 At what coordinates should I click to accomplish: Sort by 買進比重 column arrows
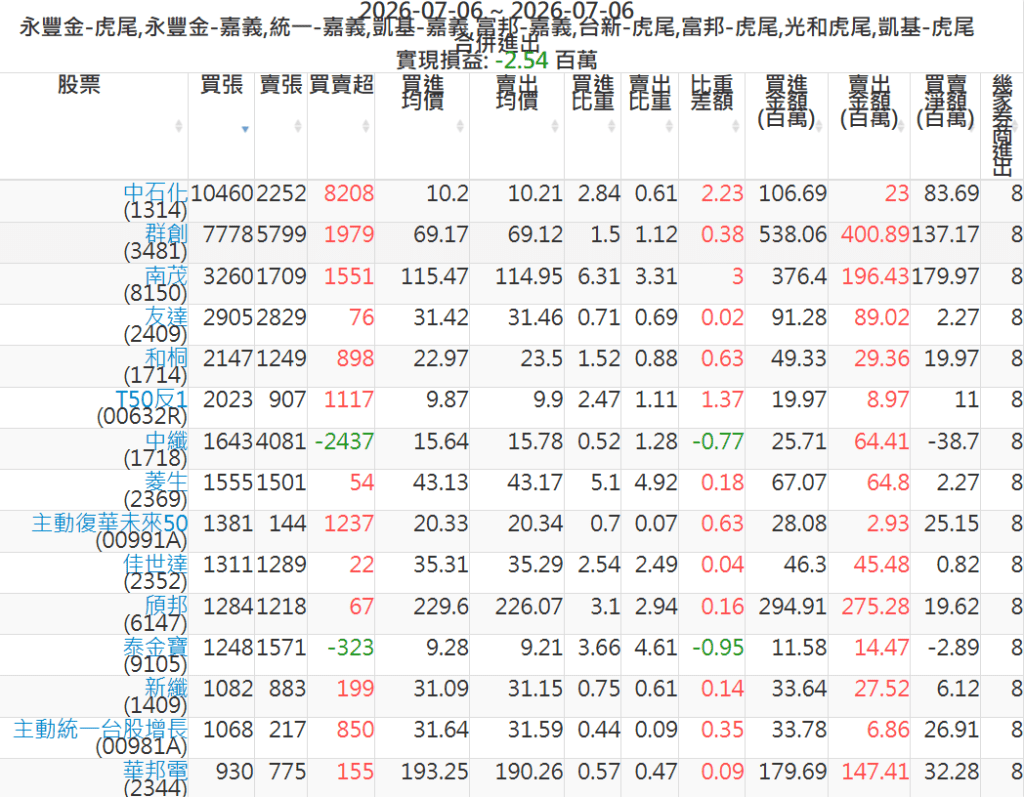[x=612, y=127]
